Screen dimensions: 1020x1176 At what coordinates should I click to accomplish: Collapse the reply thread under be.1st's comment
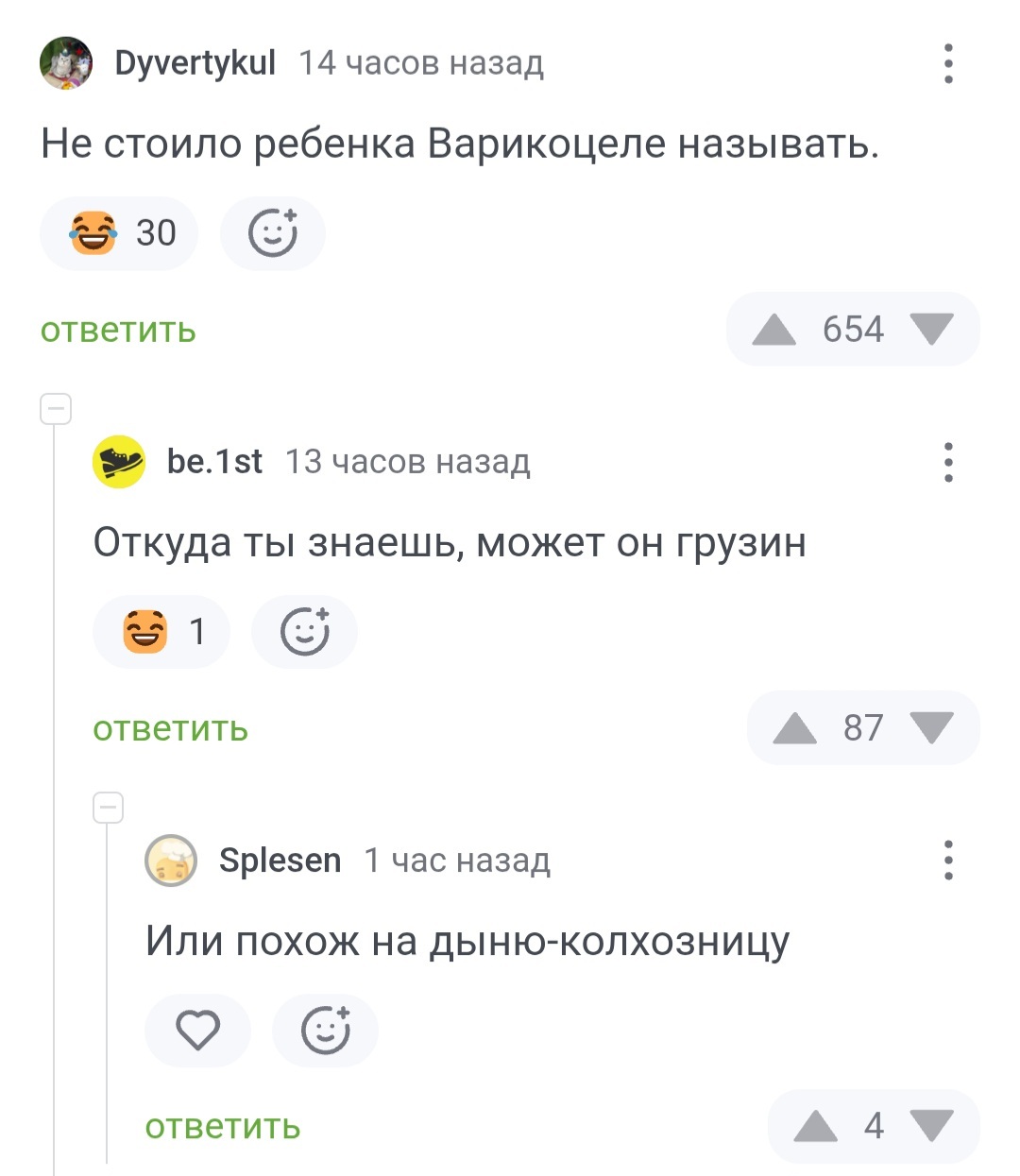click(109, 808)
